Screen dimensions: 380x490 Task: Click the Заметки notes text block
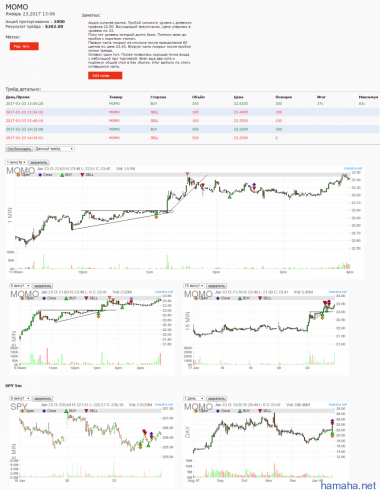139,44
